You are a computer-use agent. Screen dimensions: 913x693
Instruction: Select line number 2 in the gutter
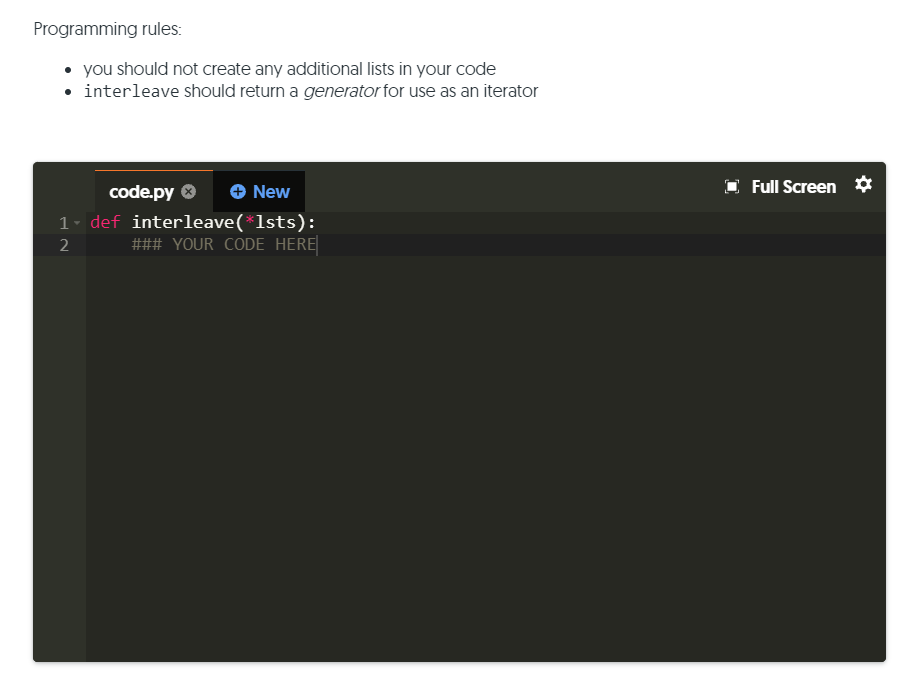click(x=65, y=244)
